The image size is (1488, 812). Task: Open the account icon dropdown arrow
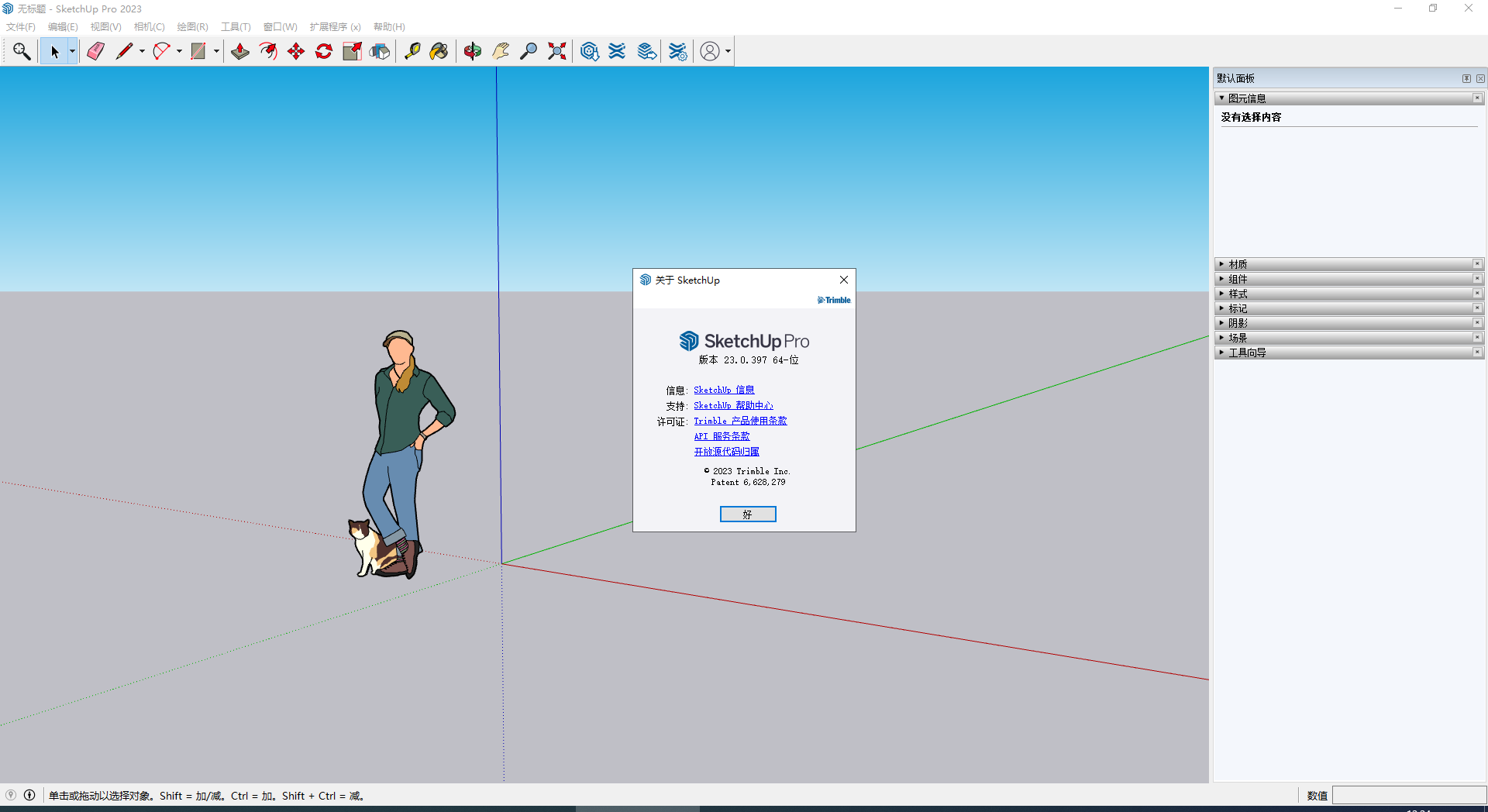pos(728,51)
